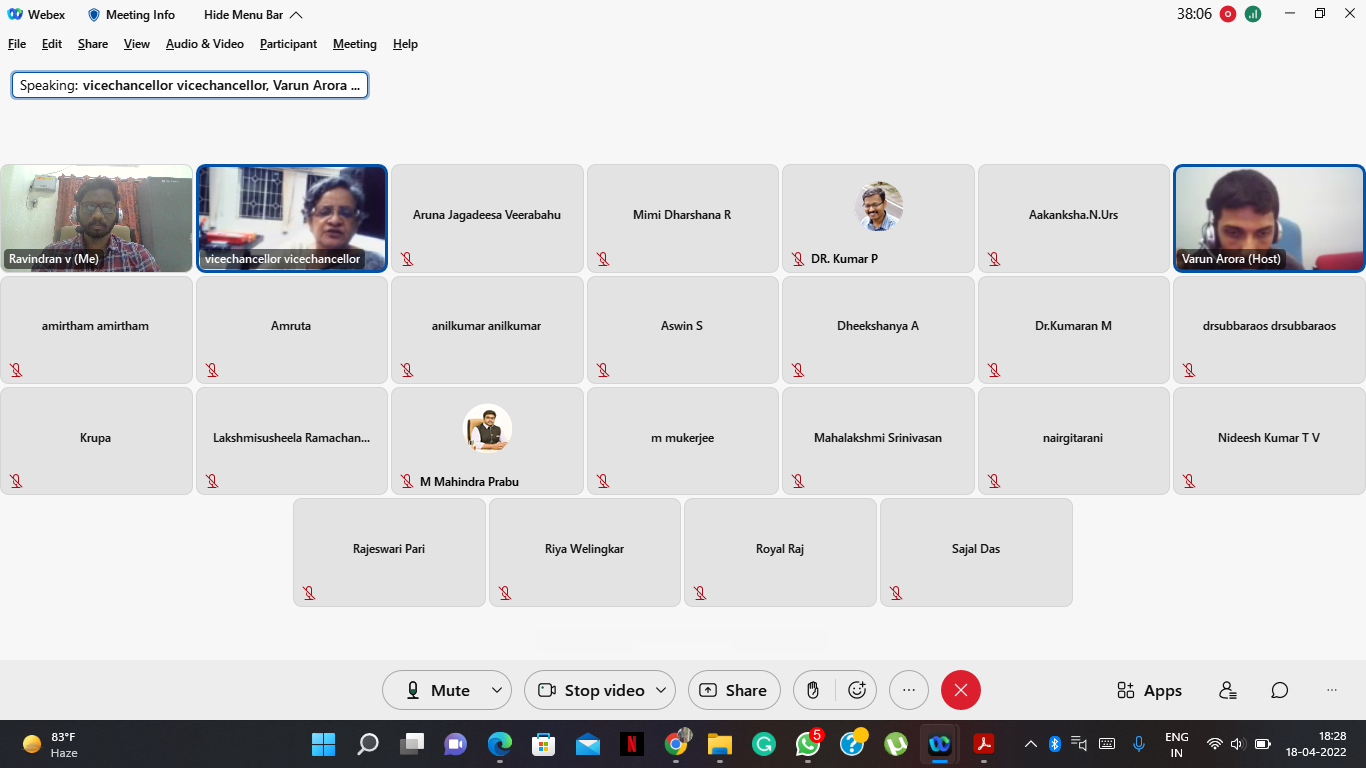Open the reactions smiley button
The width and height of the screenshot is (1366, 768).
857,690
